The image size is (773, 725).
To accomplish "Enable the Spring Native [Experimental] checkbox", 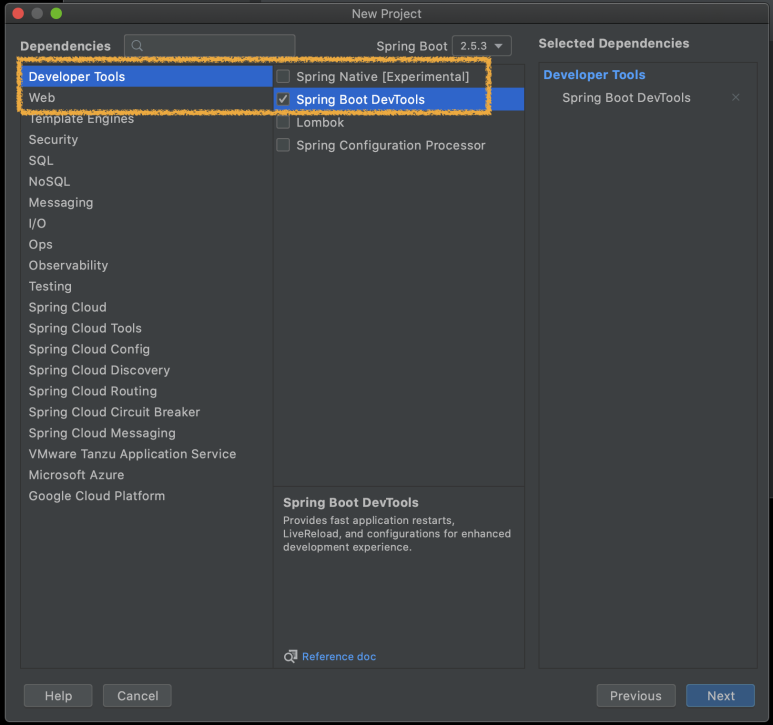I will pos(283,76).
